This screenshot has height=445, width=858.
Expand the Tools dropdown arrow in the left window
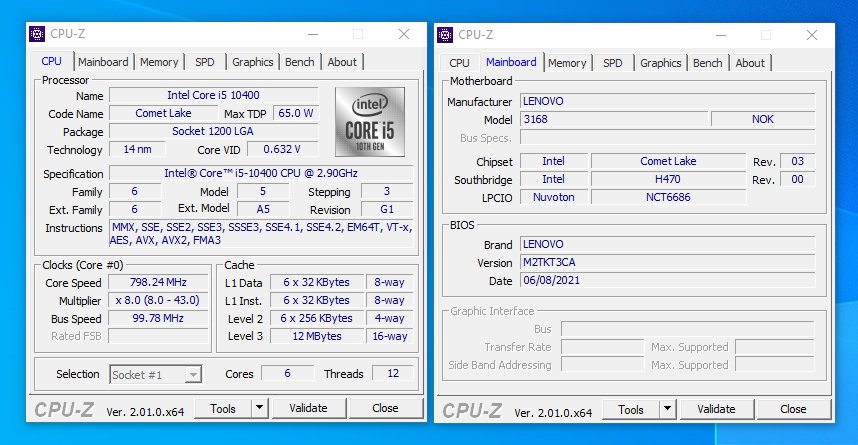[259, 408]
